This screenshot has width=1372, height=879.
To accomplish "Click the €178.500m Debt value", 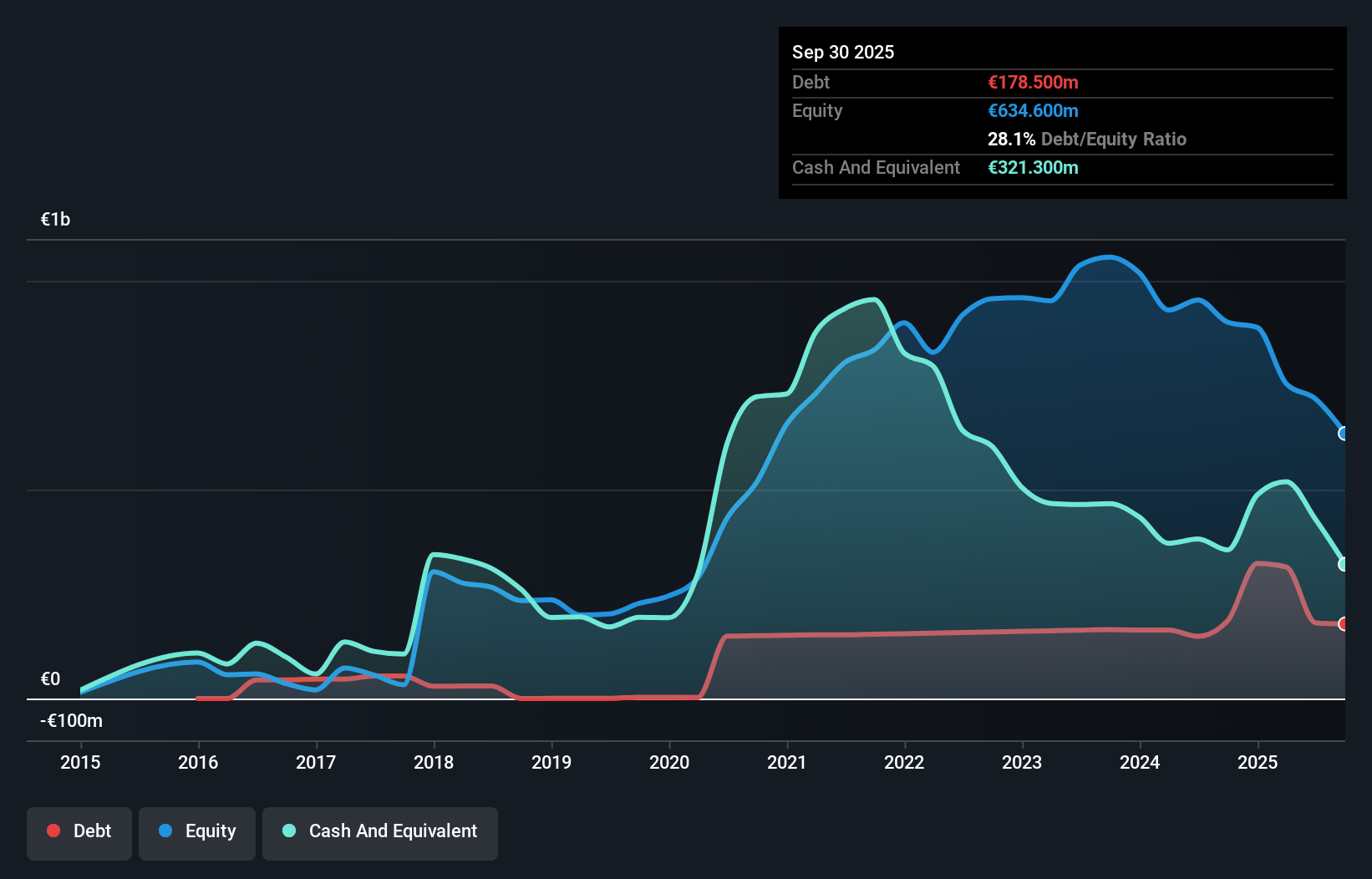I will pyautogui.click(x=1033, y=82).
